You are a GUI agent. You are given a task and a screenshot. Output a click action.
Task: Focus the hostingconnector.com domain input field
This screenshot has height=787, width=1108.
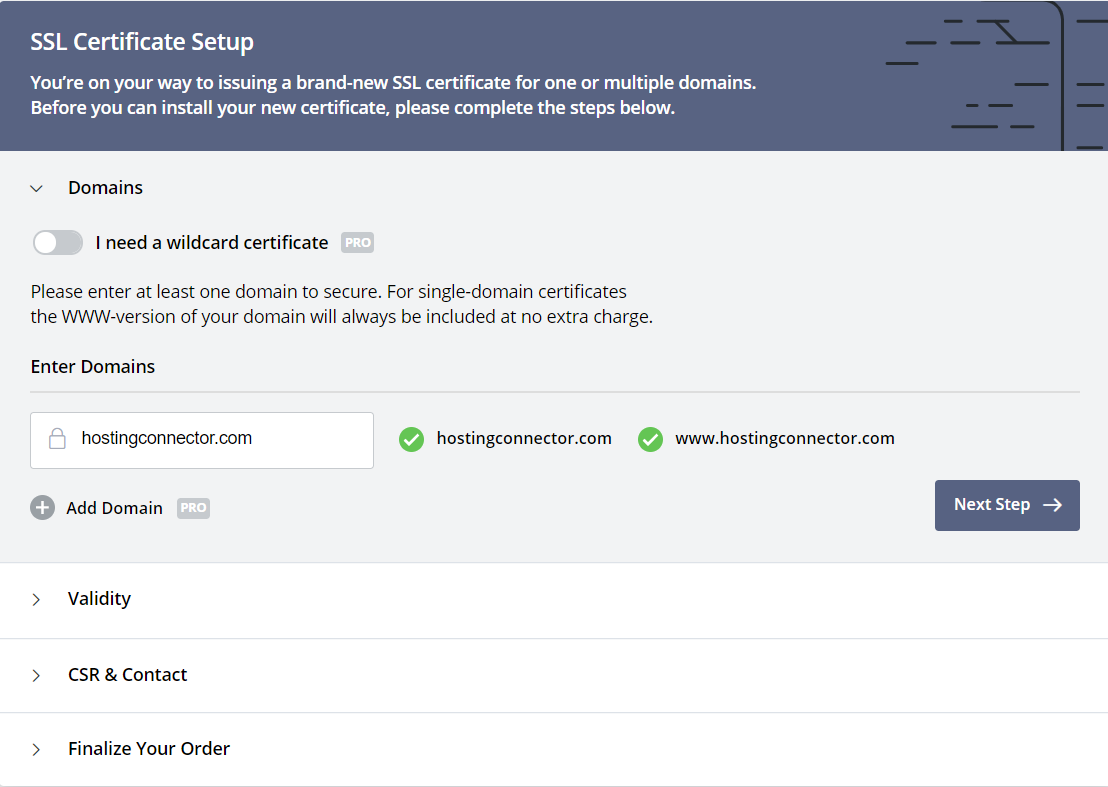pyautogui.click(x=202, y=440)
